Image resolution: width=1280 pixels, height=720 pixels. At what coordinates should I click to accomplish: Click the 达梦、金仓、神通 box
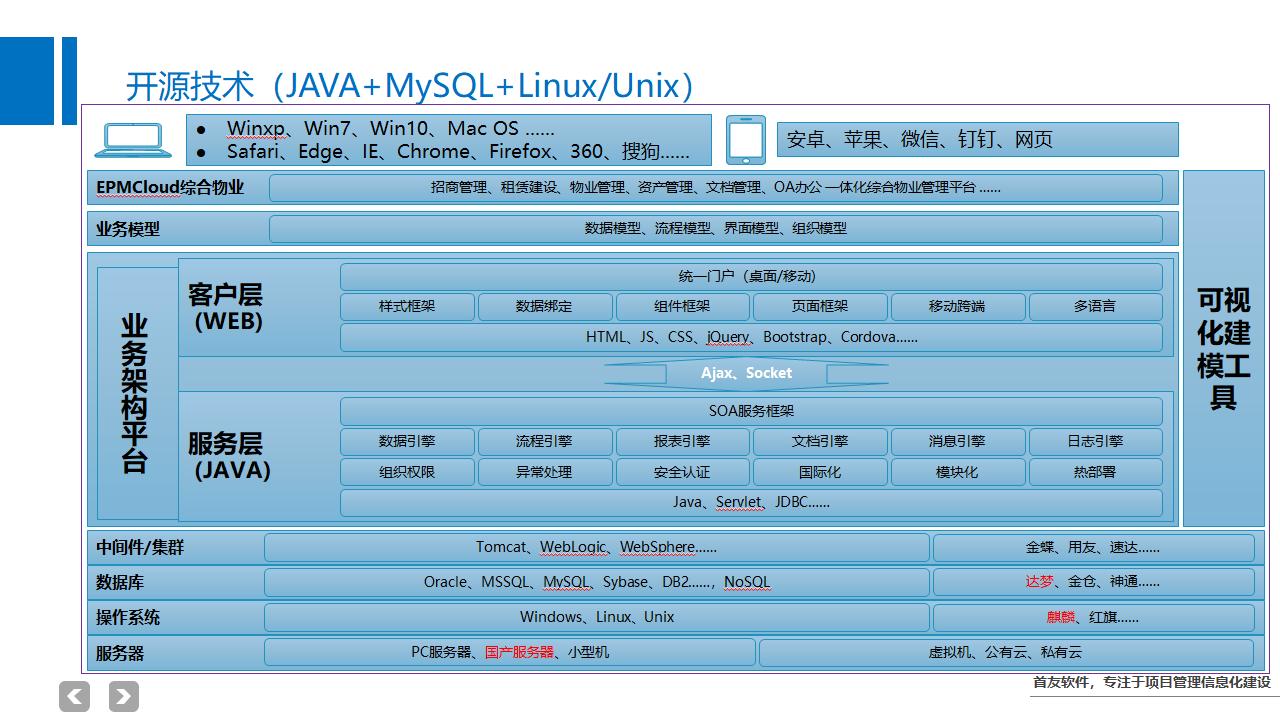coord(1094,582)
